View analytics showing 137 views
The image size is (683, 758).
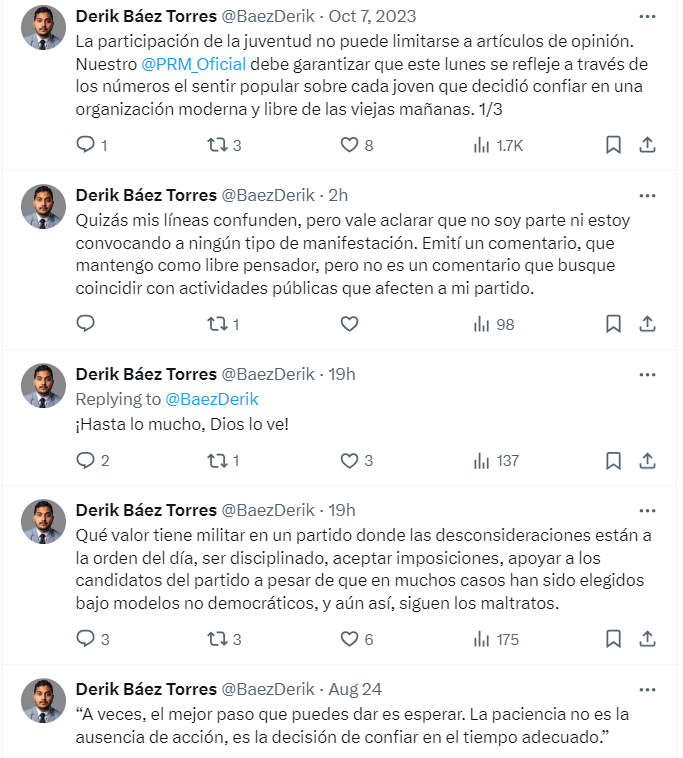pos(496,461)
